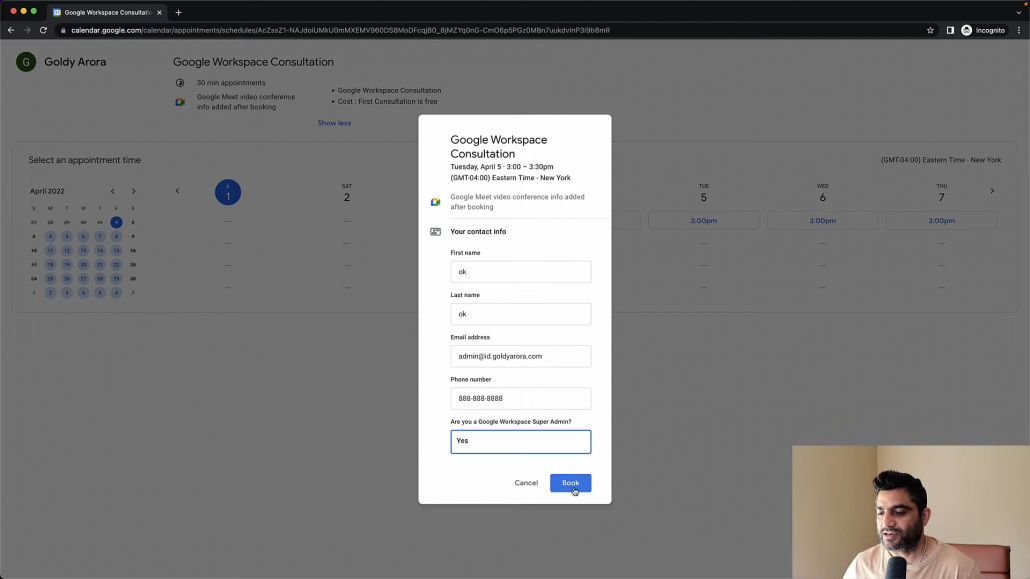This screenshot has width=1030, height=579.
Task: Click Goldy Arora avatar icon
Action: [x=26, y=62]
